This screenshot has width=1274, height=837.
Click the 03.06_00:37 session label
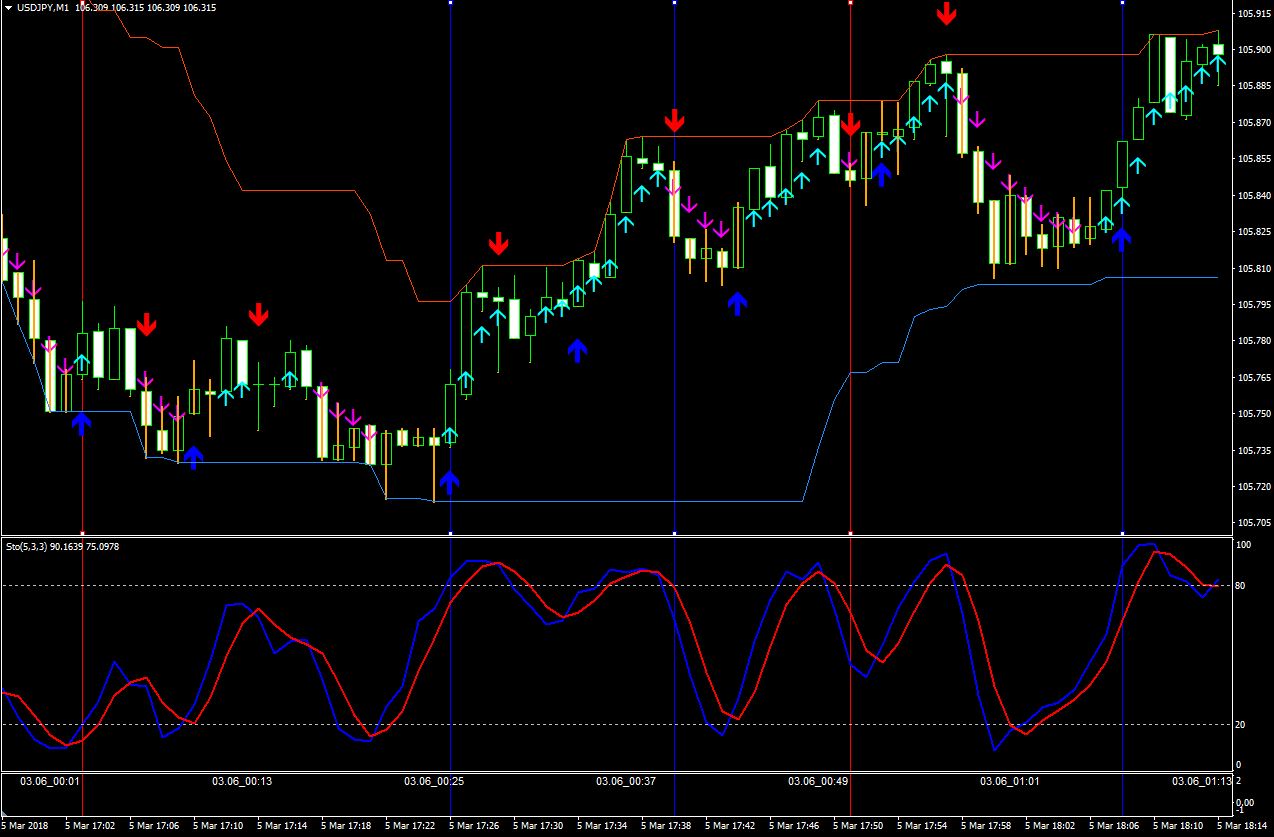click(626, 781)
